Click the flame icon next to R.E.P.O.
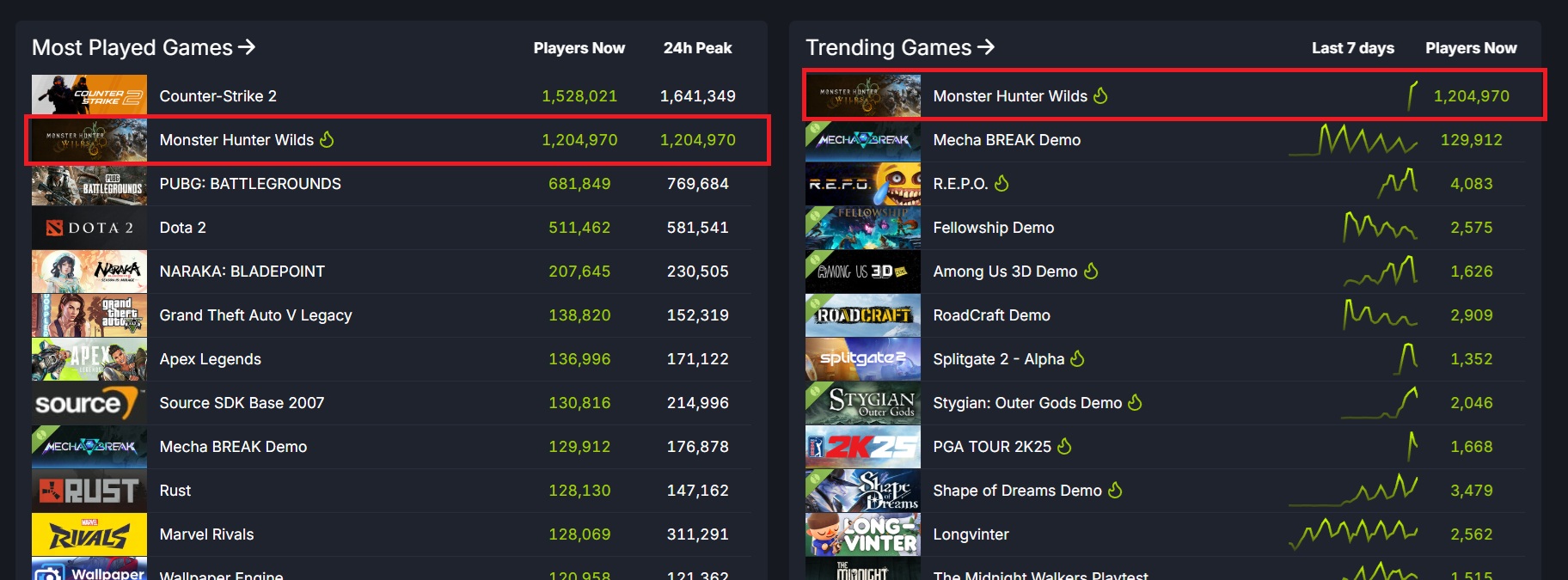The height and width of the screenshot is (580, 1568). [x=1001, y=183]
